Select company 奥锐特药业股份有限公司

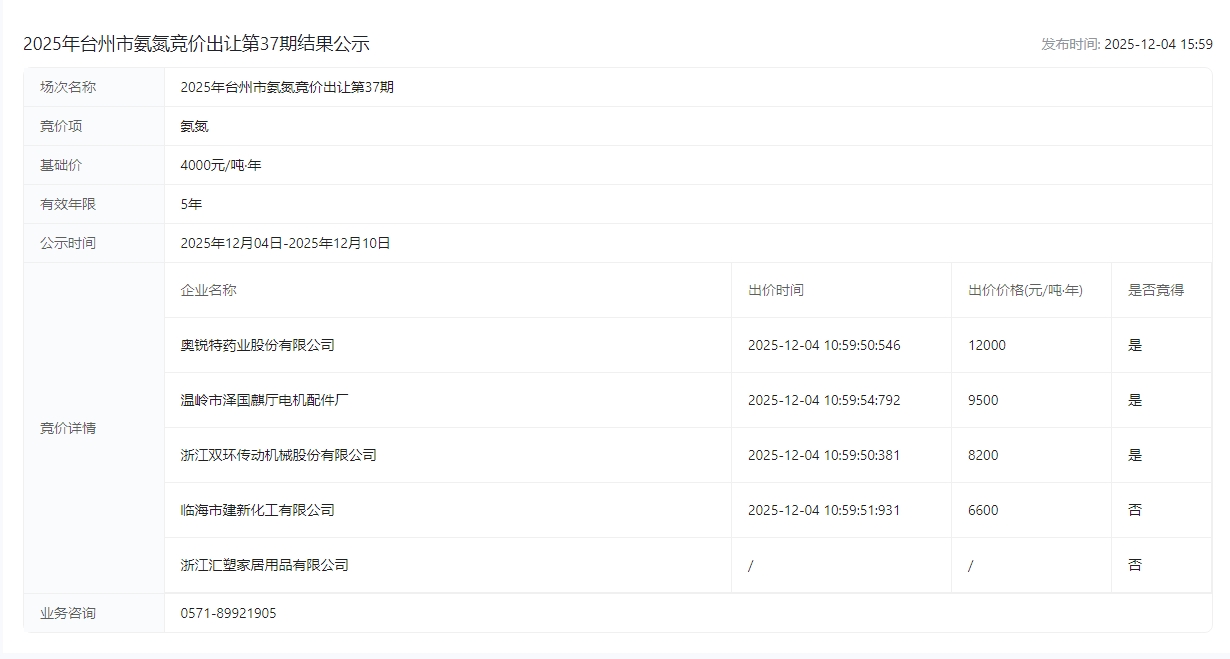tap(257, 345)
